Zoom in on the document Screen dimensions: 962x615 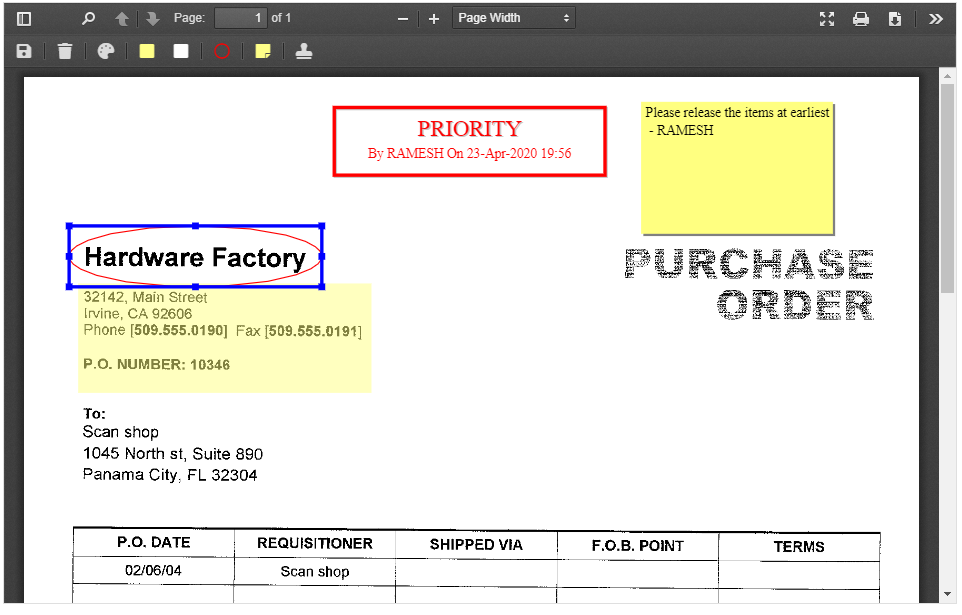tap(433, 18)
